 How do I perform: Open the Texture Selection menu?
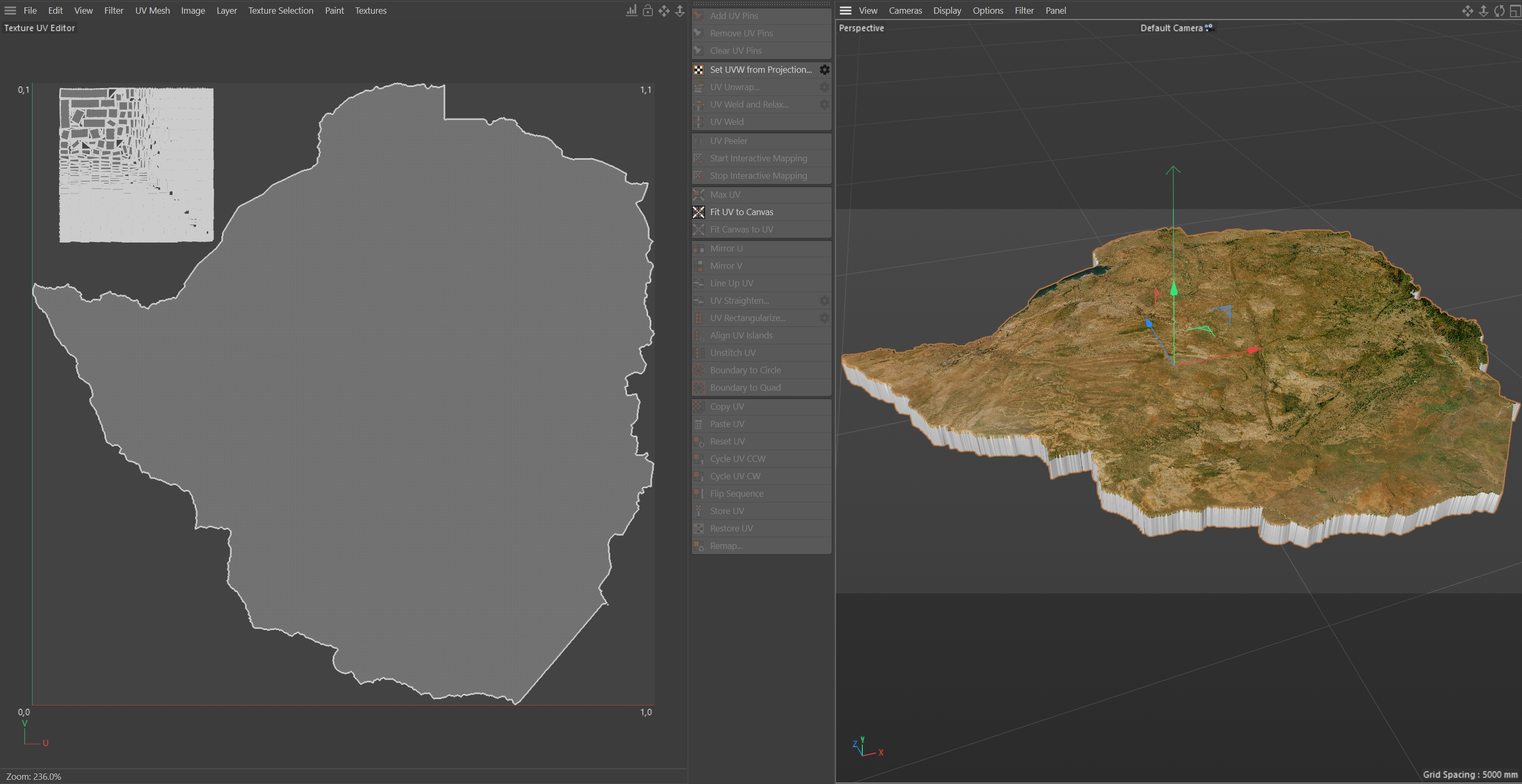coord(280,11)
